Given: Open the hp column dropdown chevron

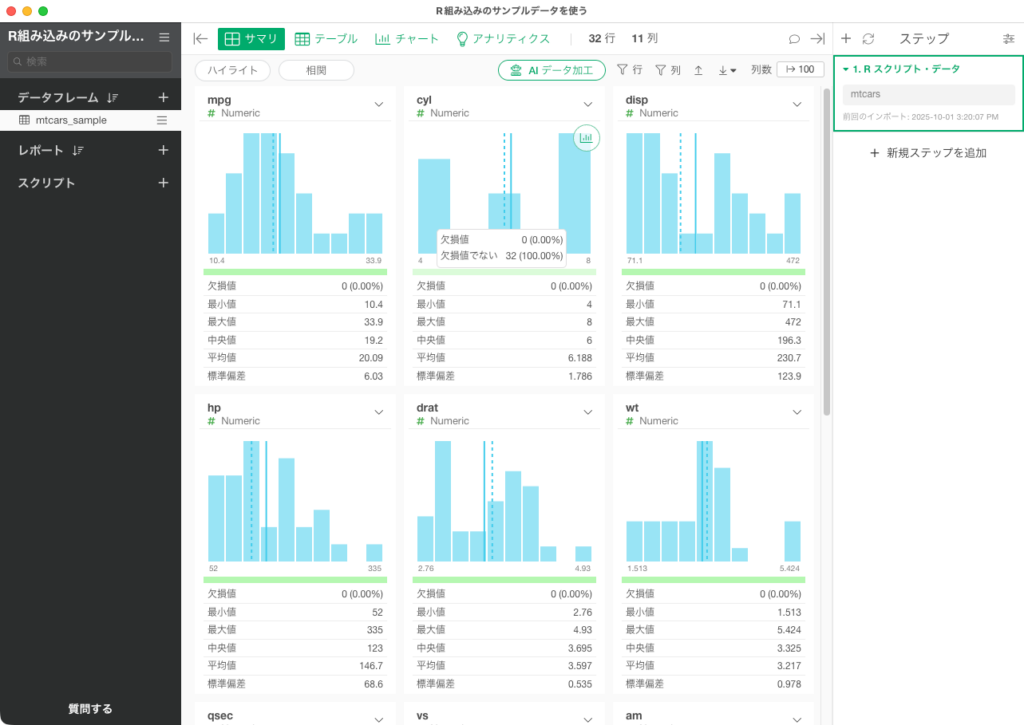Looking at the screenshot, I should pos(379,412).
